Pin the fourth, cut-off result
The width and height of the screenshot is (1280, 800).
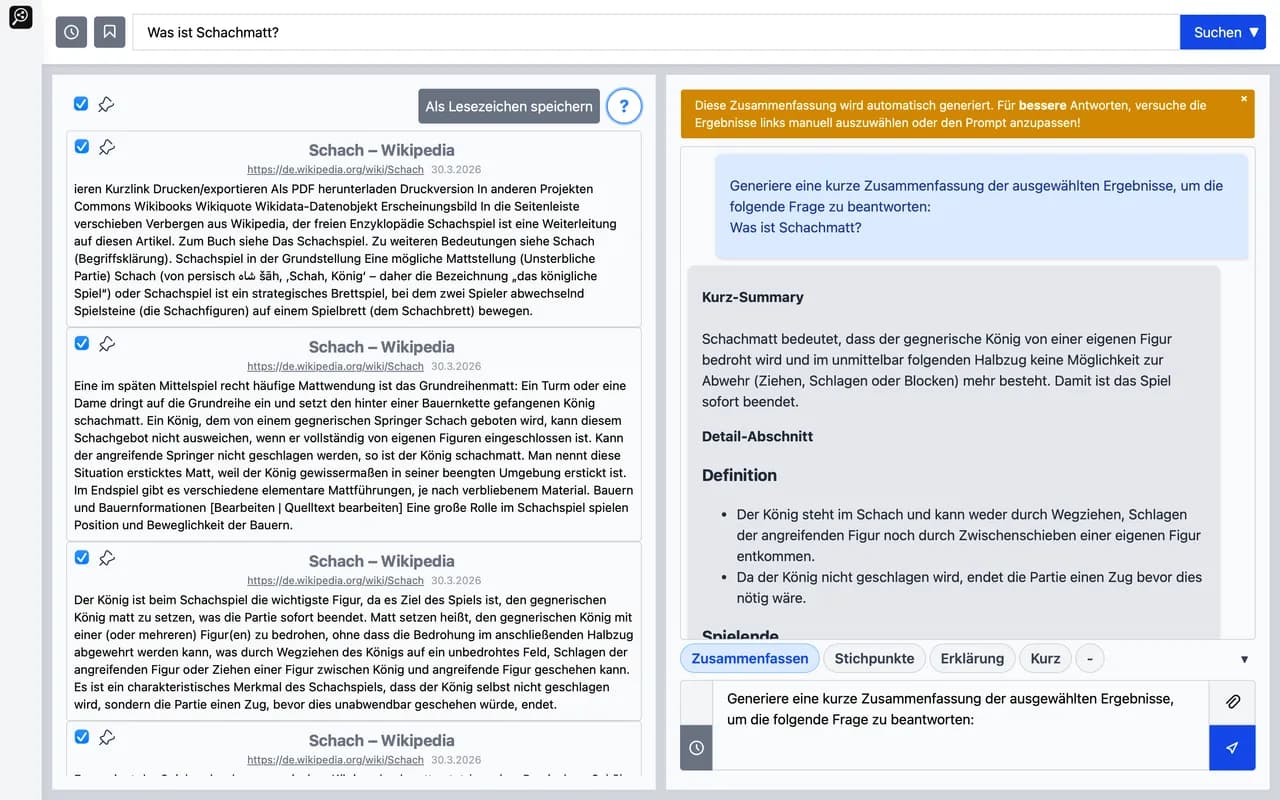(x=107, y=738)
